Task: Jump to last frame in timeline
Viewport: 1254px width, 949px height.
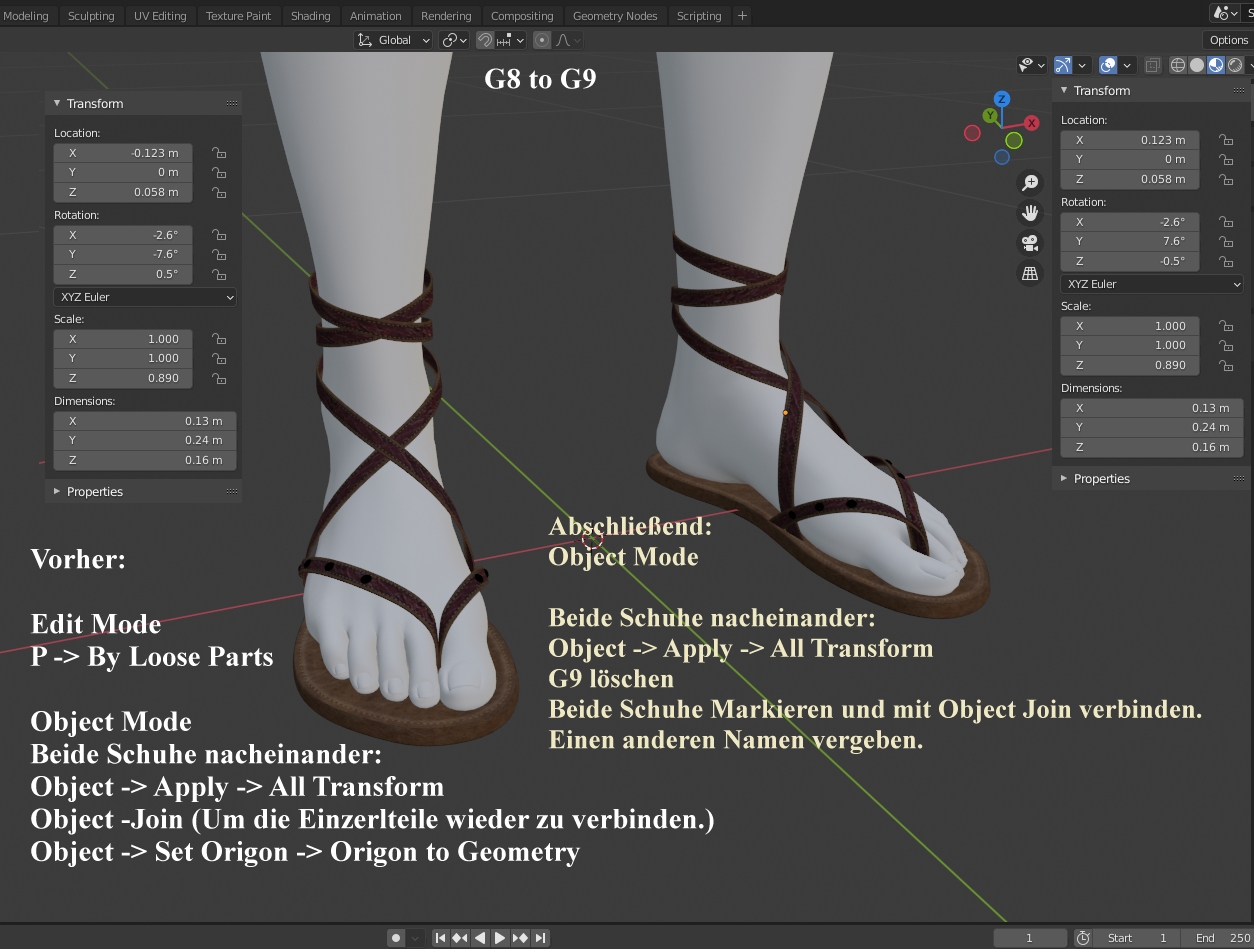Action: coord(540,938)
